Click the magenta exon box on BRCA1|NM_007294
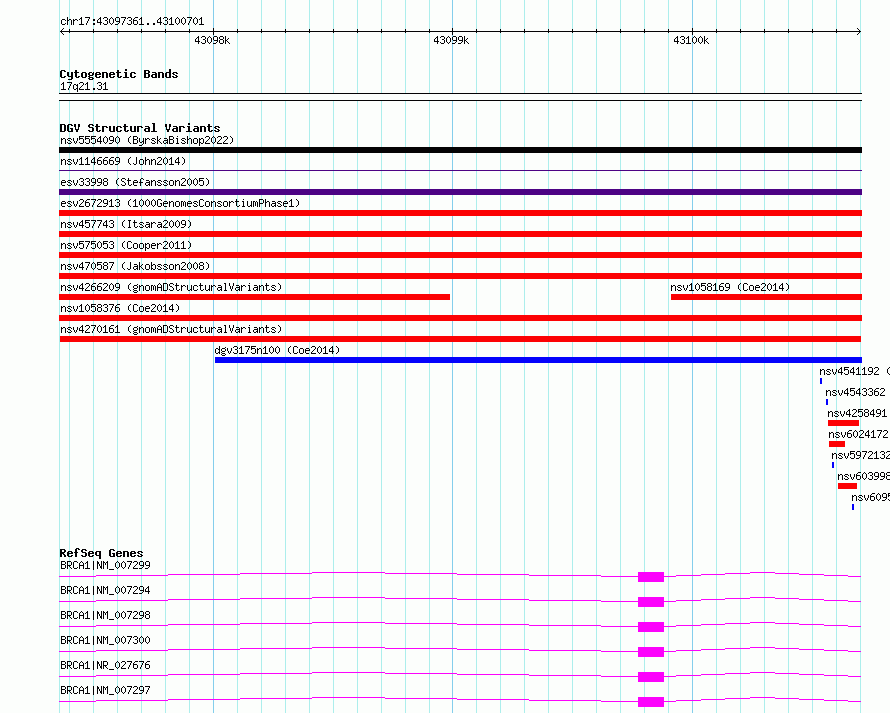 pos(651,602)
